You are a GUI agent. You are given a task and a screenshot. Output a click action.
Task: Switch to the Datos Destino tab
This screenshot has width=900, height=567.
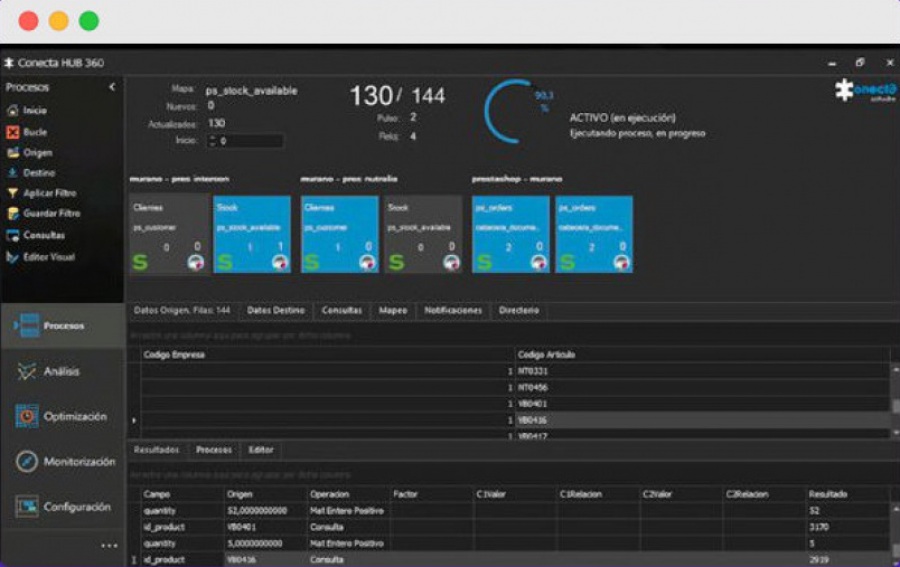click(x=276, y=310)
